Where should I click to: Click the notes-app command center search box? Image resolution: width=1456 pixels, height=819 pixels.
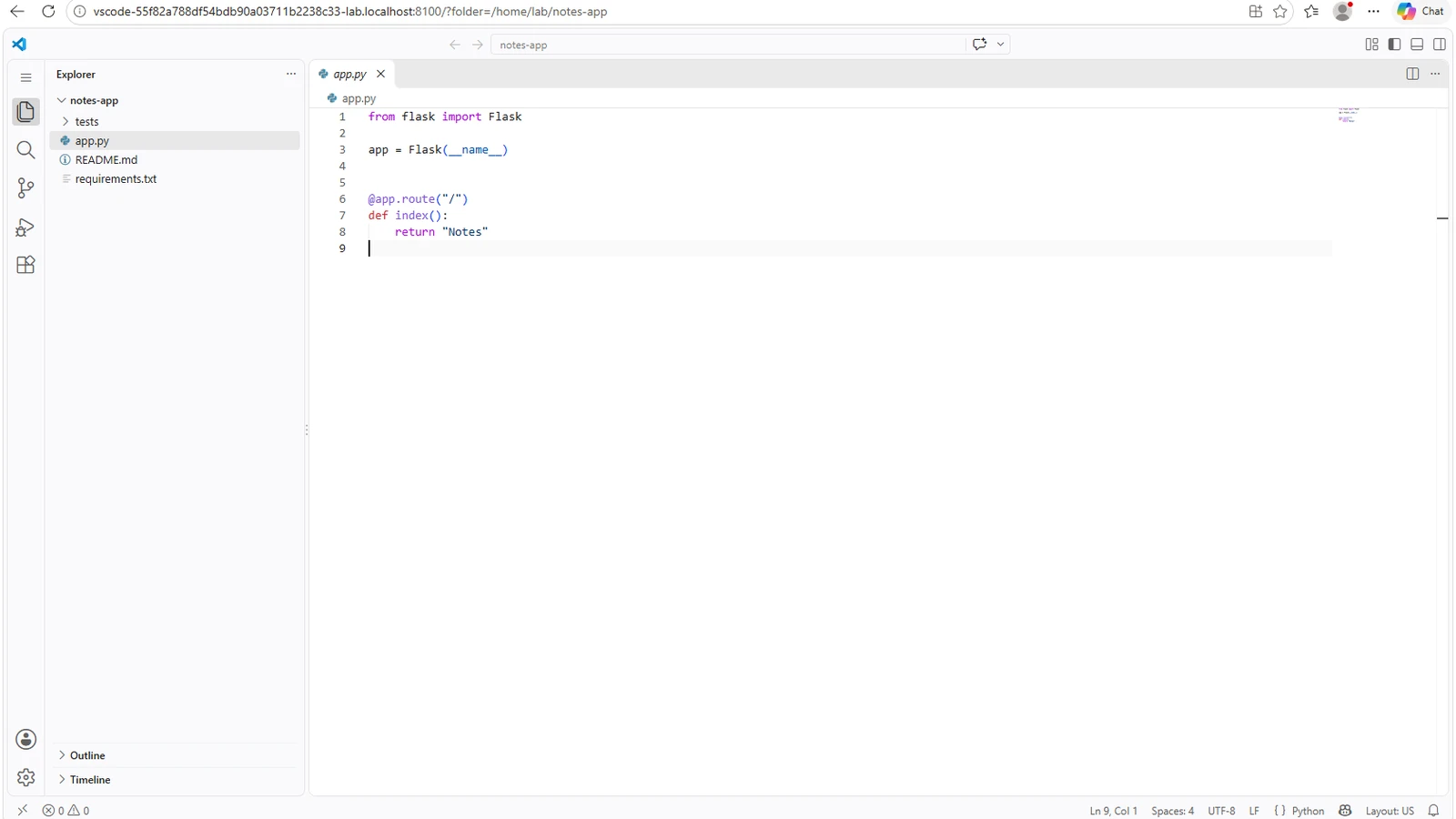tap(728, 44)
